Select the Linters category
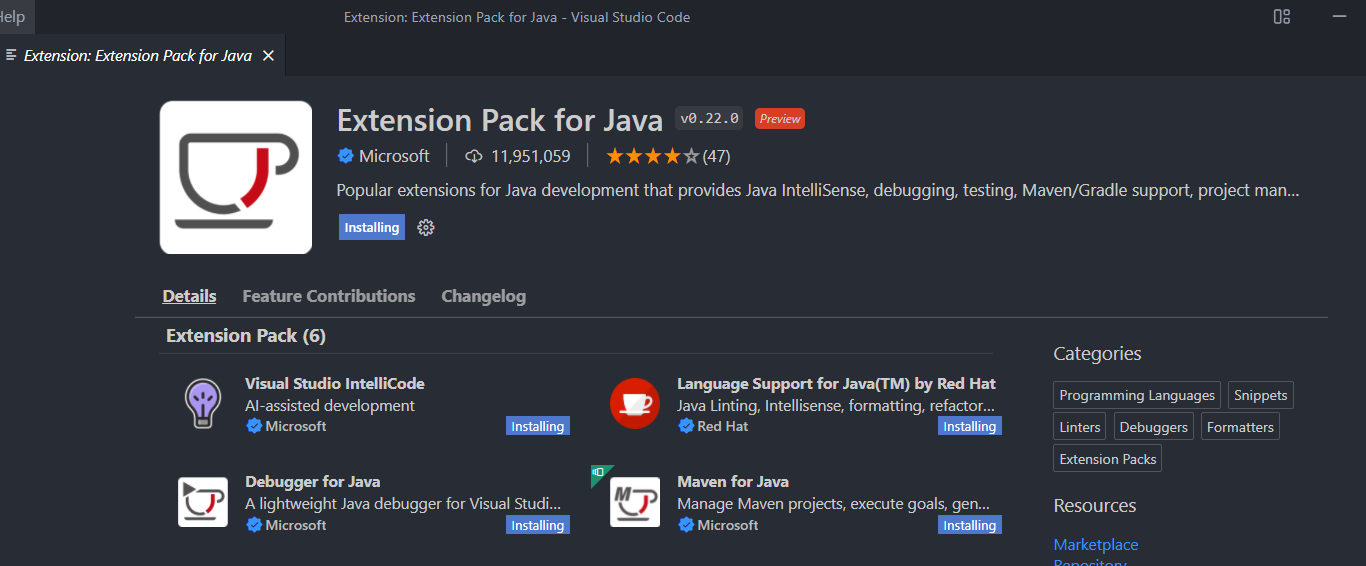 [1080, 427]
